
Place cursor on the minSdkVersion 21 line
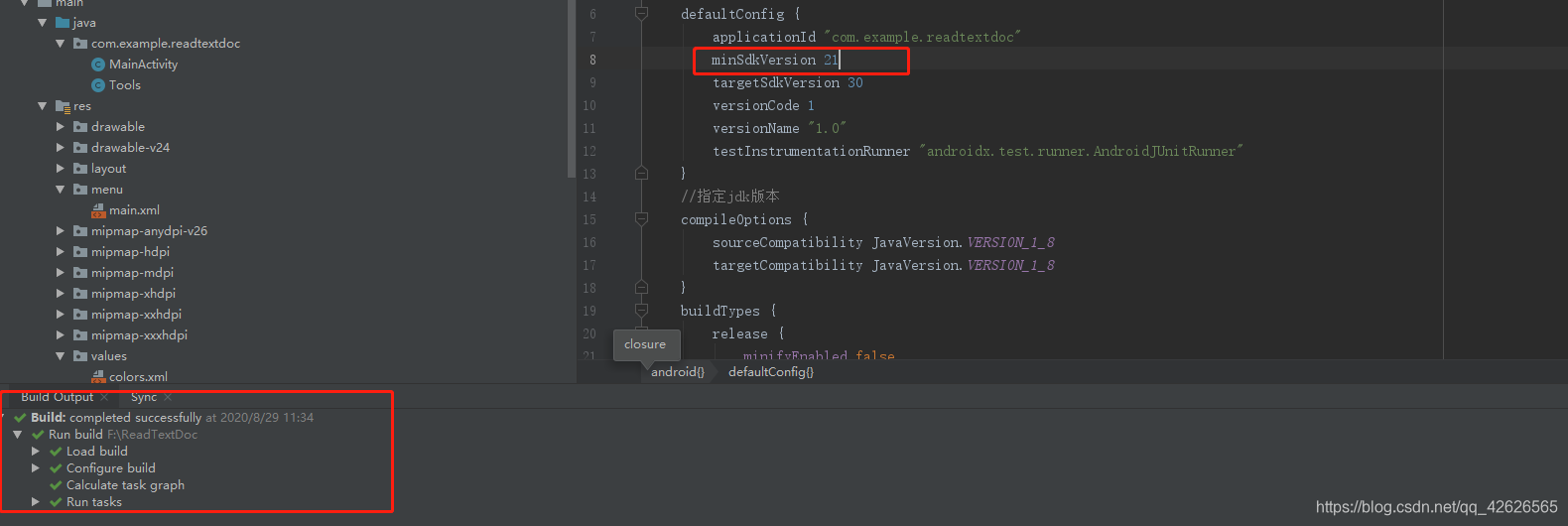click(775, 61)
